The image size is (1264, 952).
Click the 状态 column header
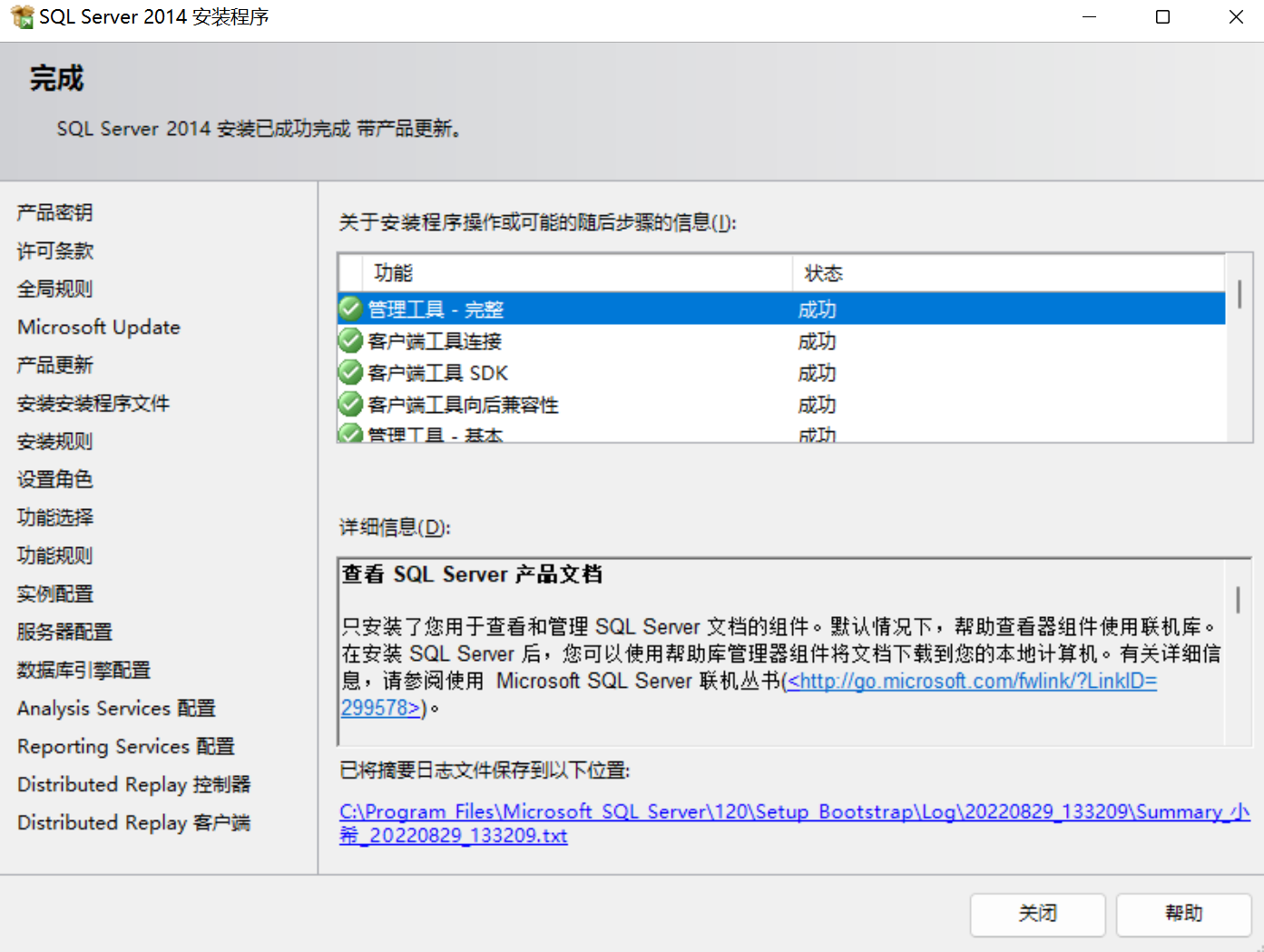(x=1009, y=273)
